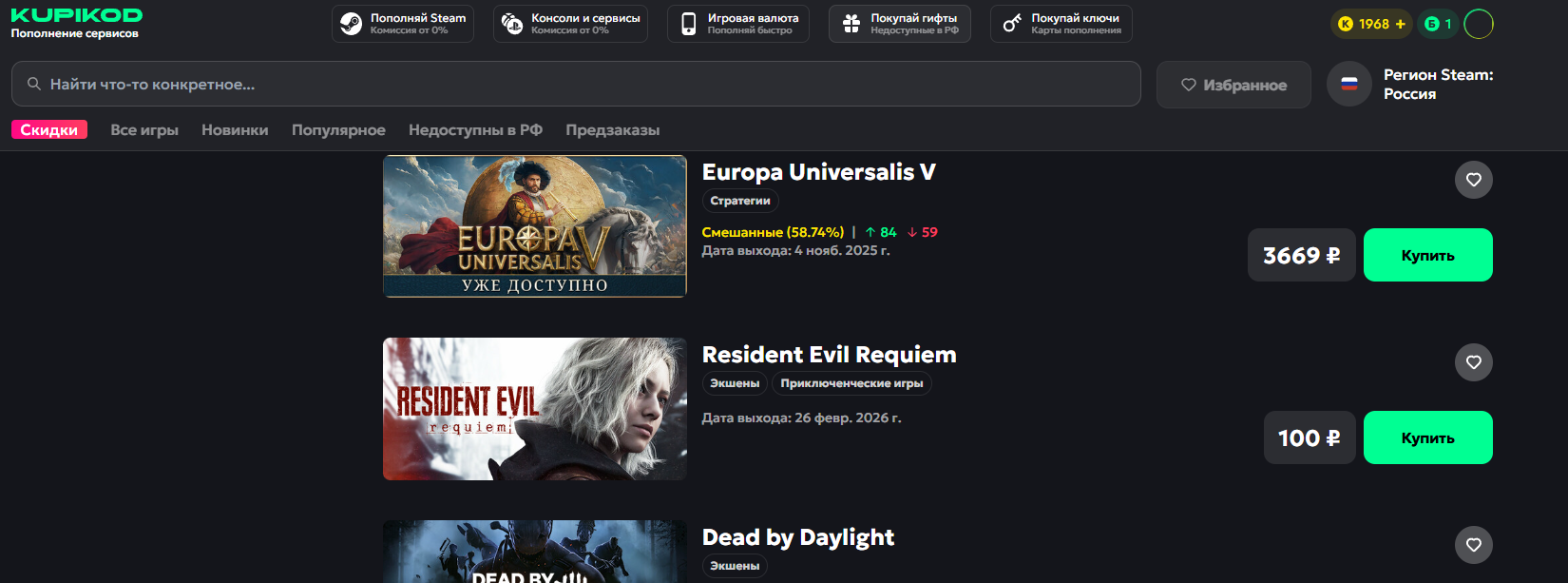Click Дата выхода: 4 нояб. 2025 г. text
Screen dimensions: 1568x583
[796, 251]
